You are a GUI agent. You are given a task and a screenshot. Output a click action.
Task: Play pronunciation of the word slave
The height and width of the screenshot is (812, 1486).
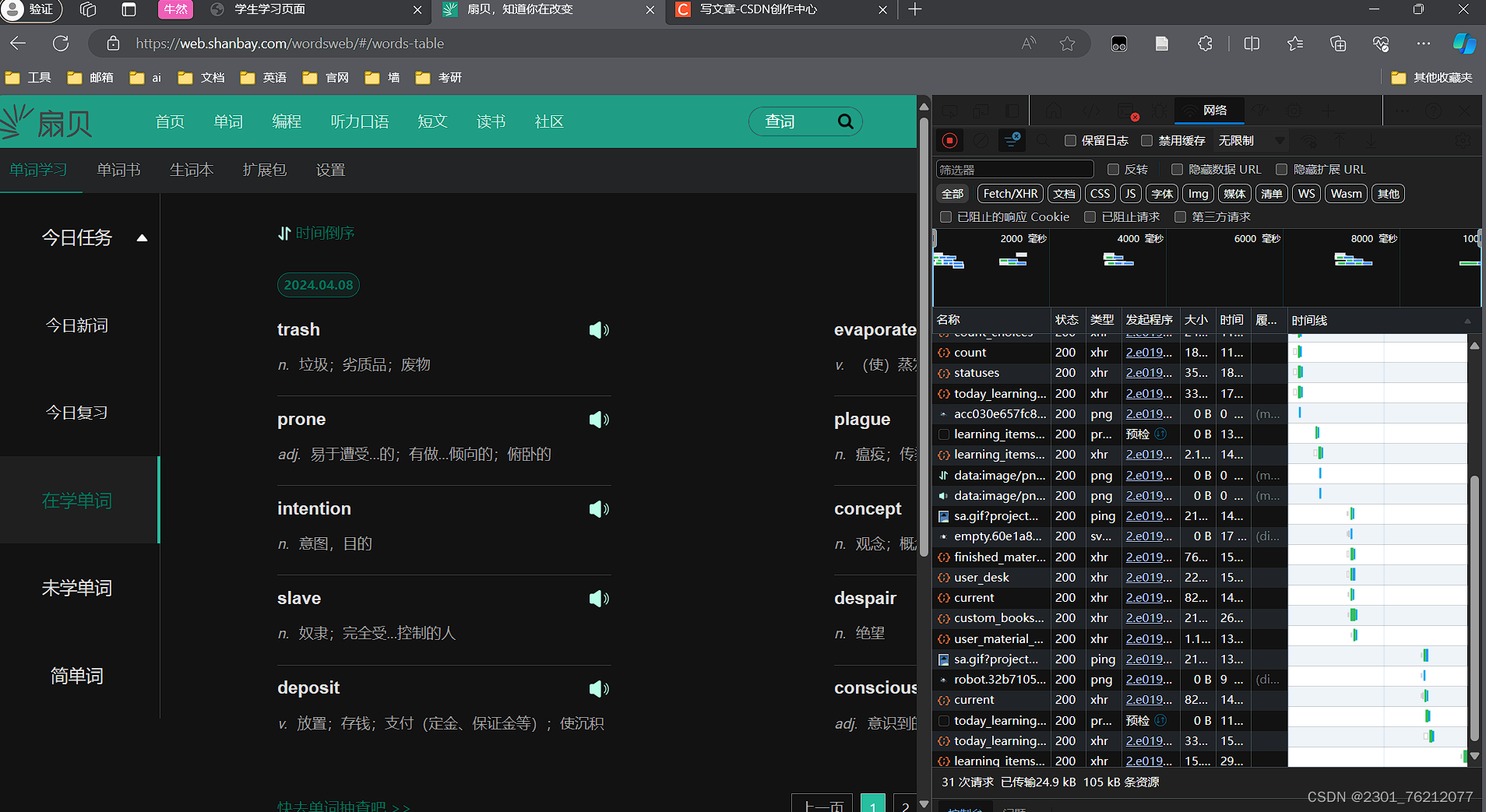click(x=598, y=599)
